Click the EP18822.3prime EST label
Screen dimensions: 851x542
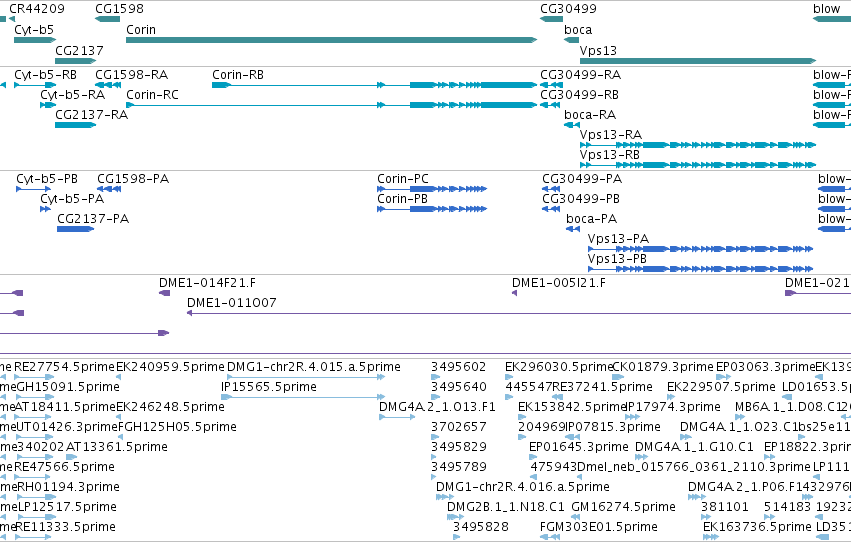tap(808, 447)
